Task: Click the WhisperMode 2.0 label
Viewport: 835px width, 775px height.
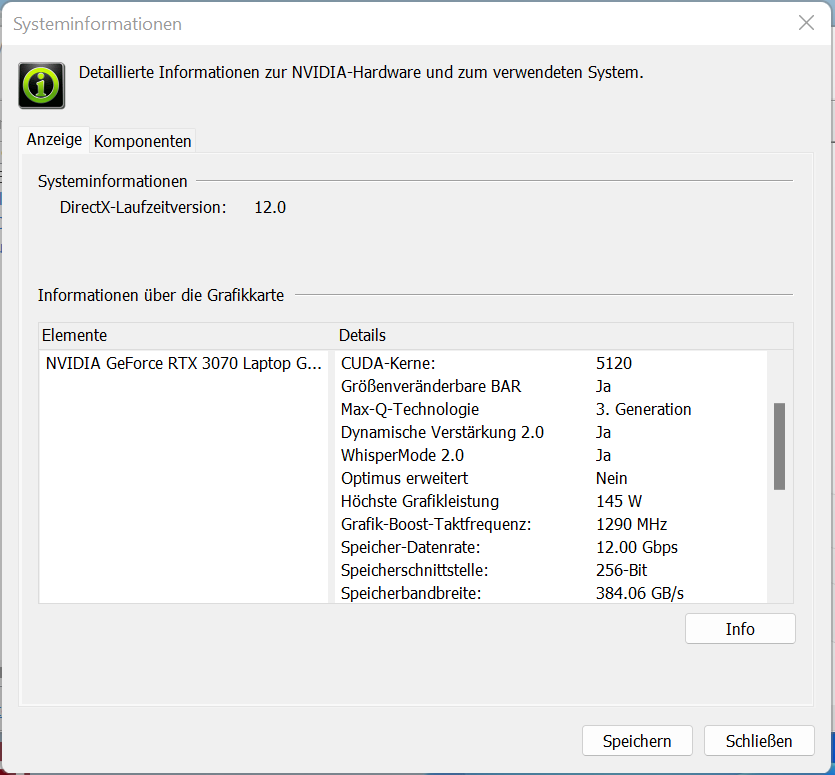Action: (402, 455)
